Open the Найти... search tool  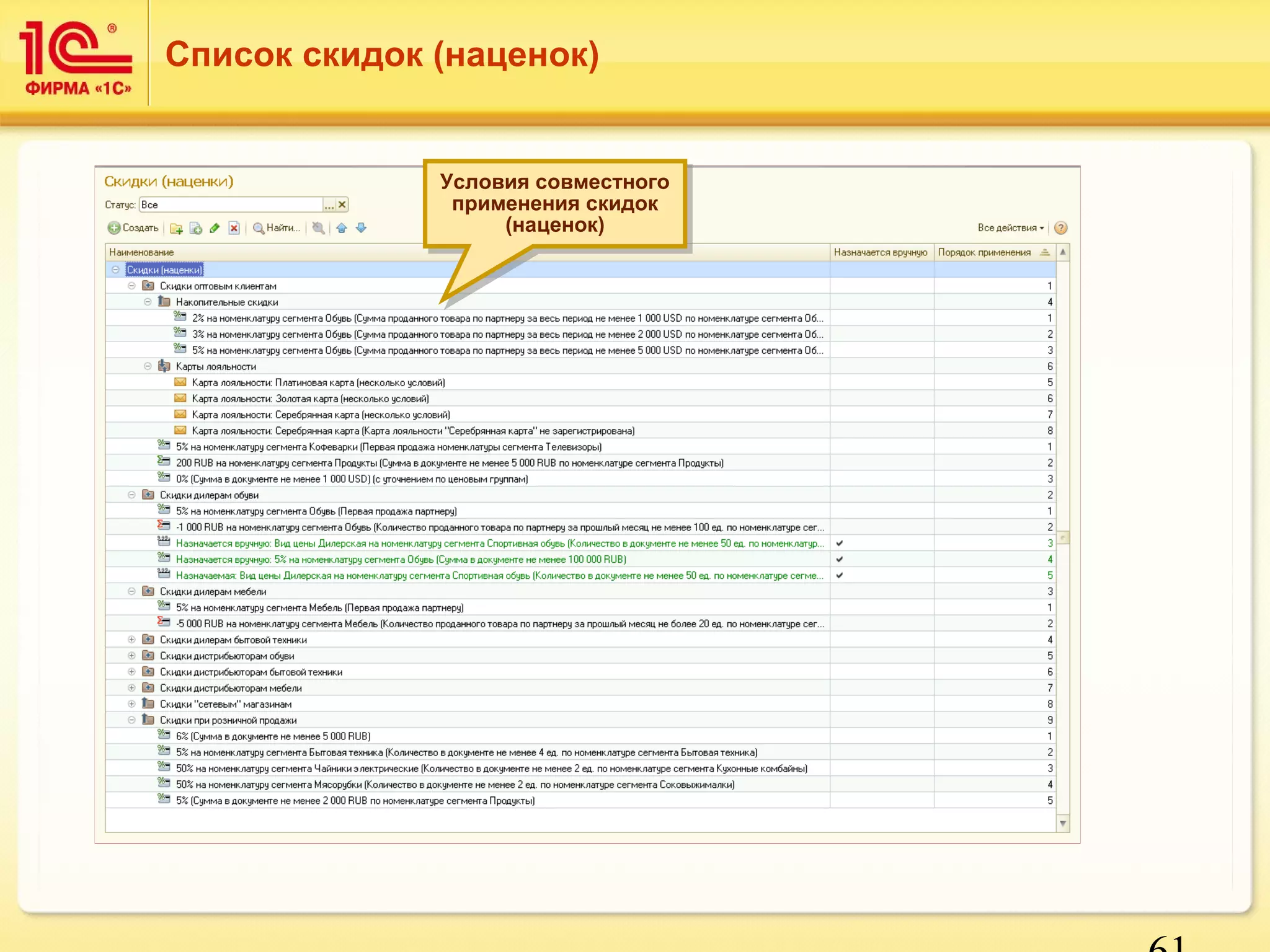click(276, 228)
